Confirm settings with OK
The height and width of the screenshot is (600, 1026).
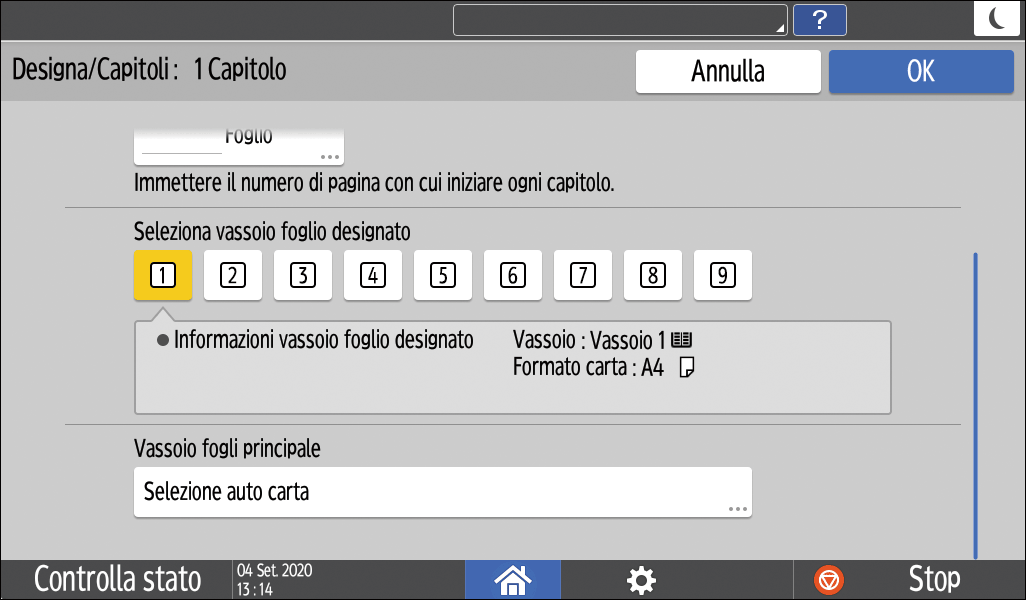pos(920,71)
